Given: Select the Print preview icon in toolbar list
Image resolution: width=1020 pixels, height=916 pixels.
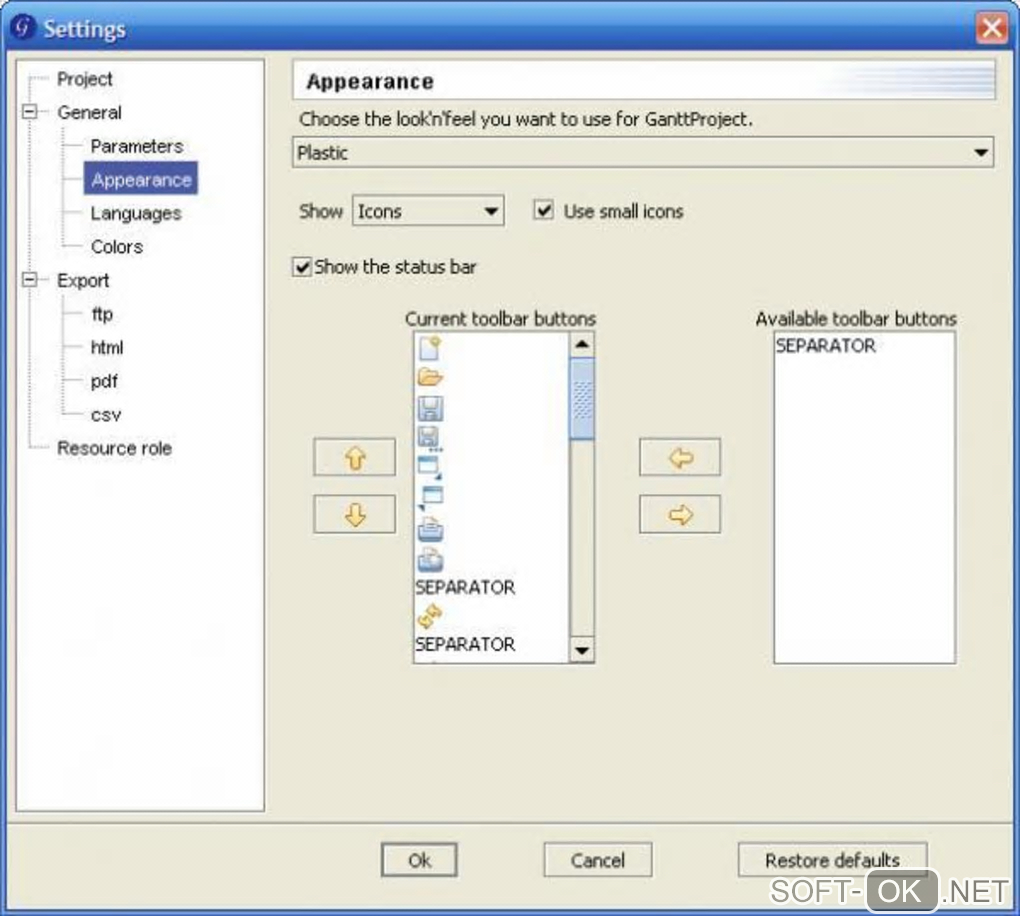Looking at the screenshot, I should [430, 559].
